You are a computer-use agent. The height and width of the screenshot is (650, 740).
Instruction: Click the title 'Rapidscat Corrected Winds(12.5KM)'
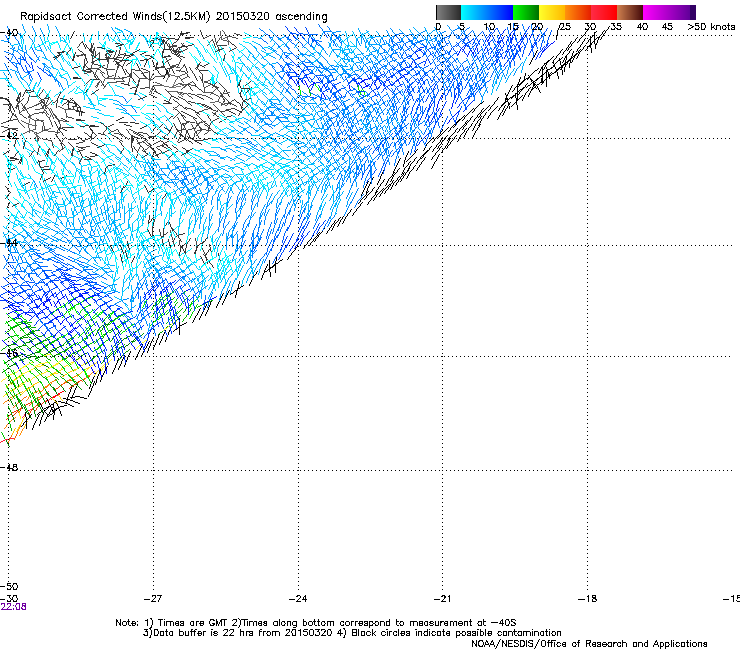point(115,16)
